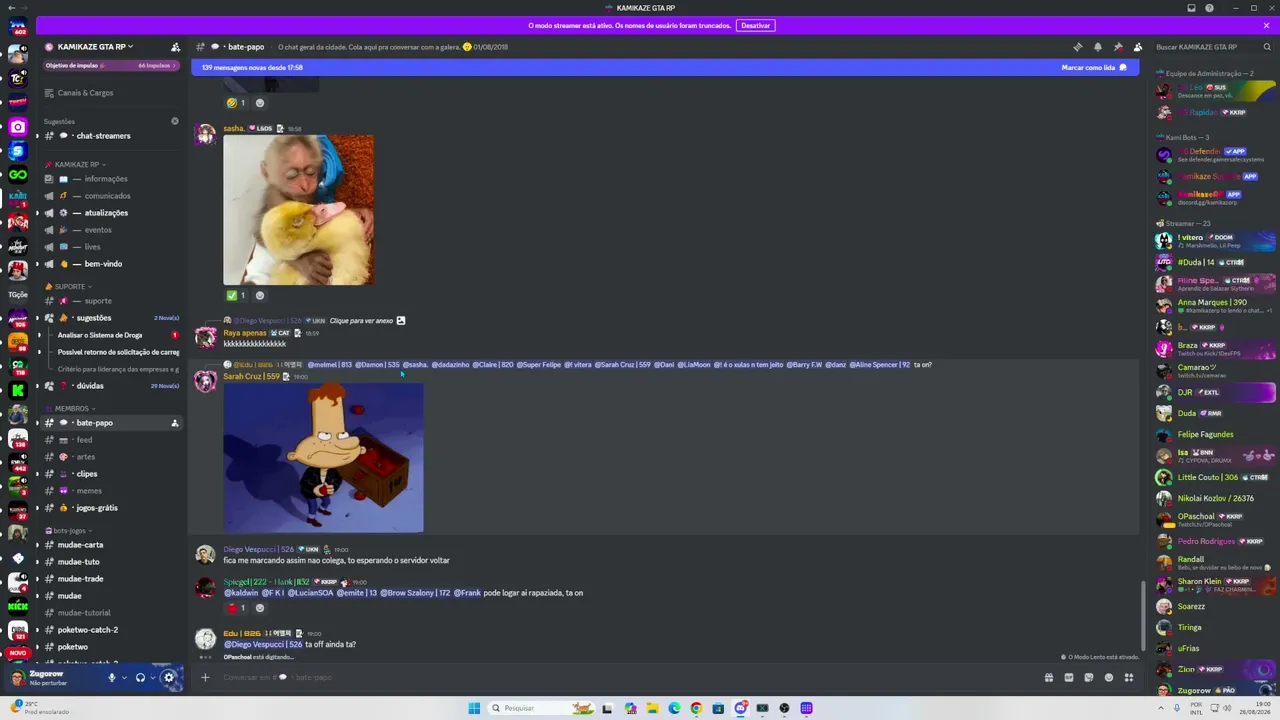Toggle the member list icon

click(x=1138, y=47)
